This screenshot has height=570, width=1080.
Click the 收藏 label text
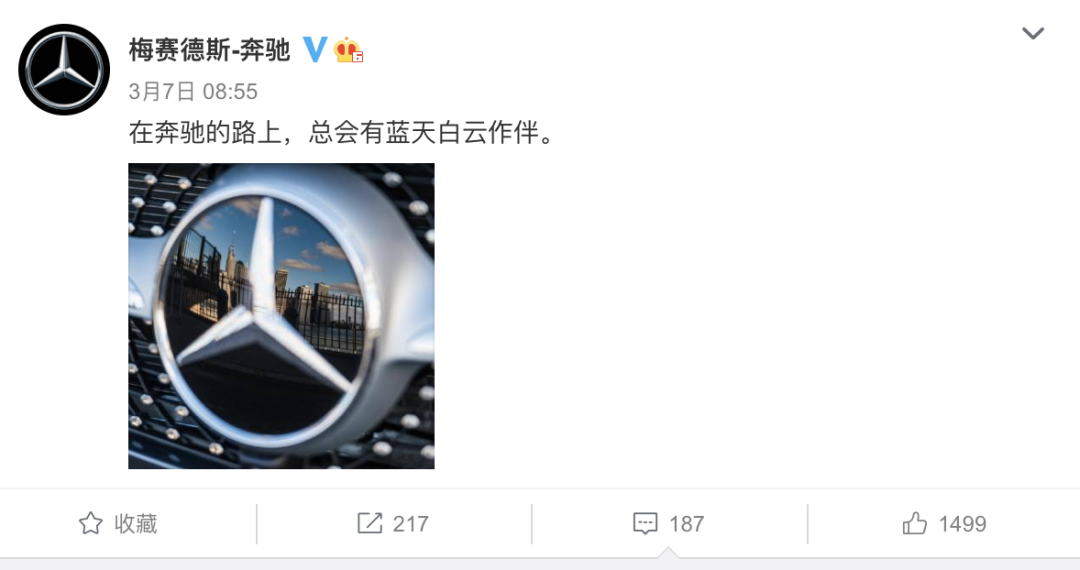pos(136,524)
